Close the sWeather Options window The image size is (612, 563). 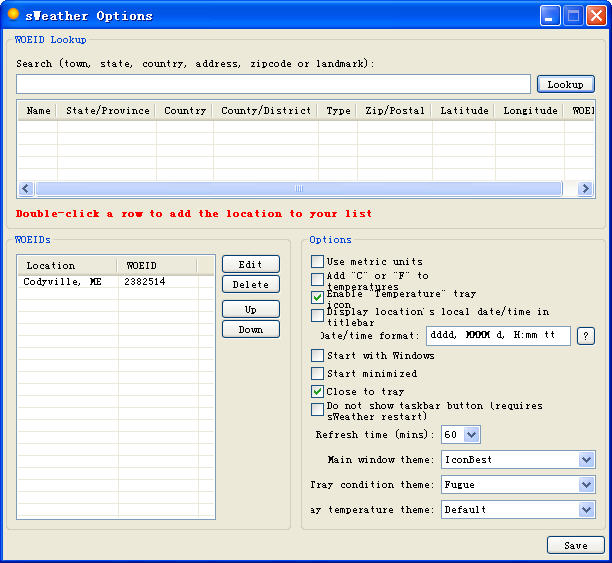(596, 16)
